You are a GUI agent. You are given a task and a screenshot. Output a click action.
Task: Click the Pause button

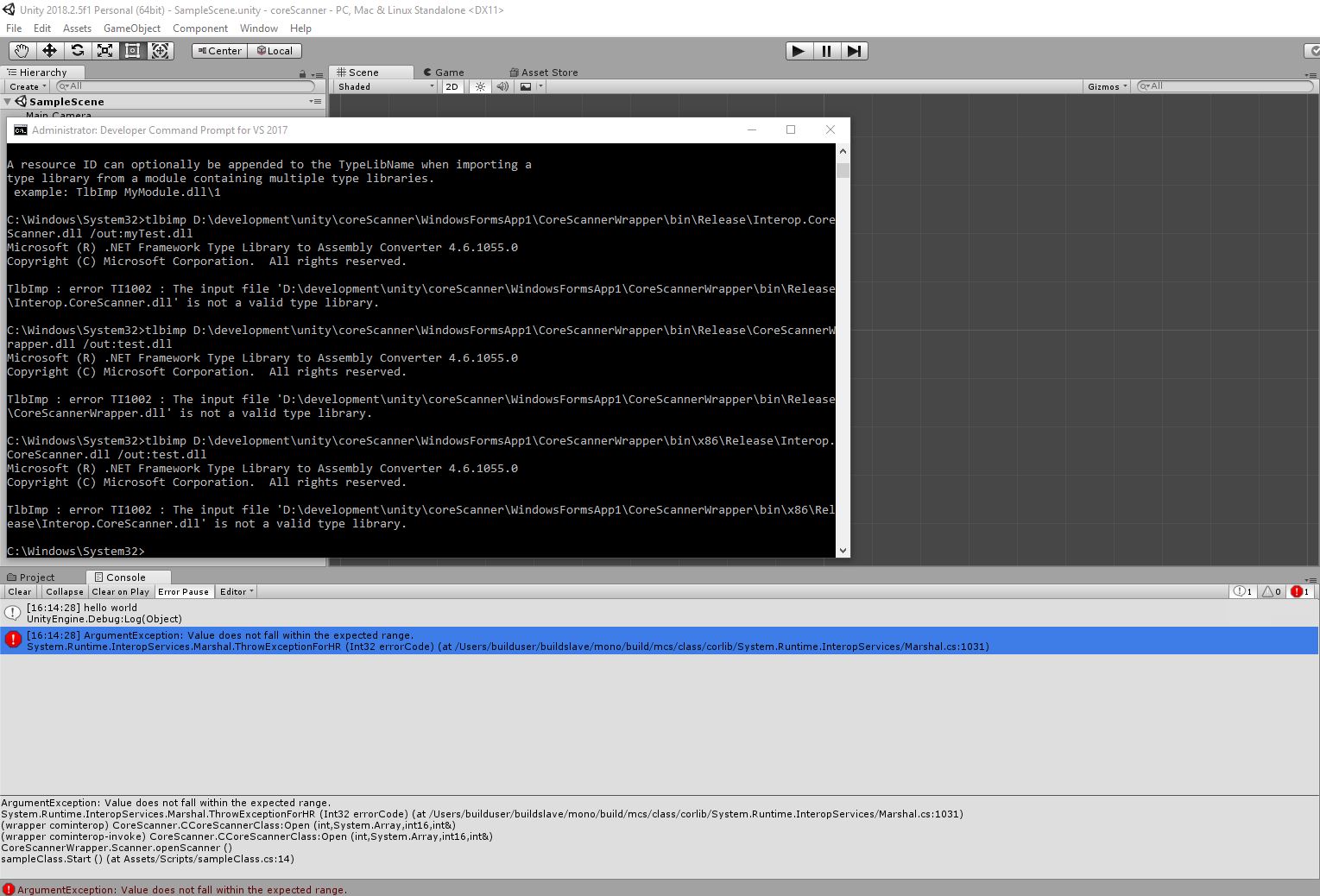pyautogui.click(x=826, y=51)
